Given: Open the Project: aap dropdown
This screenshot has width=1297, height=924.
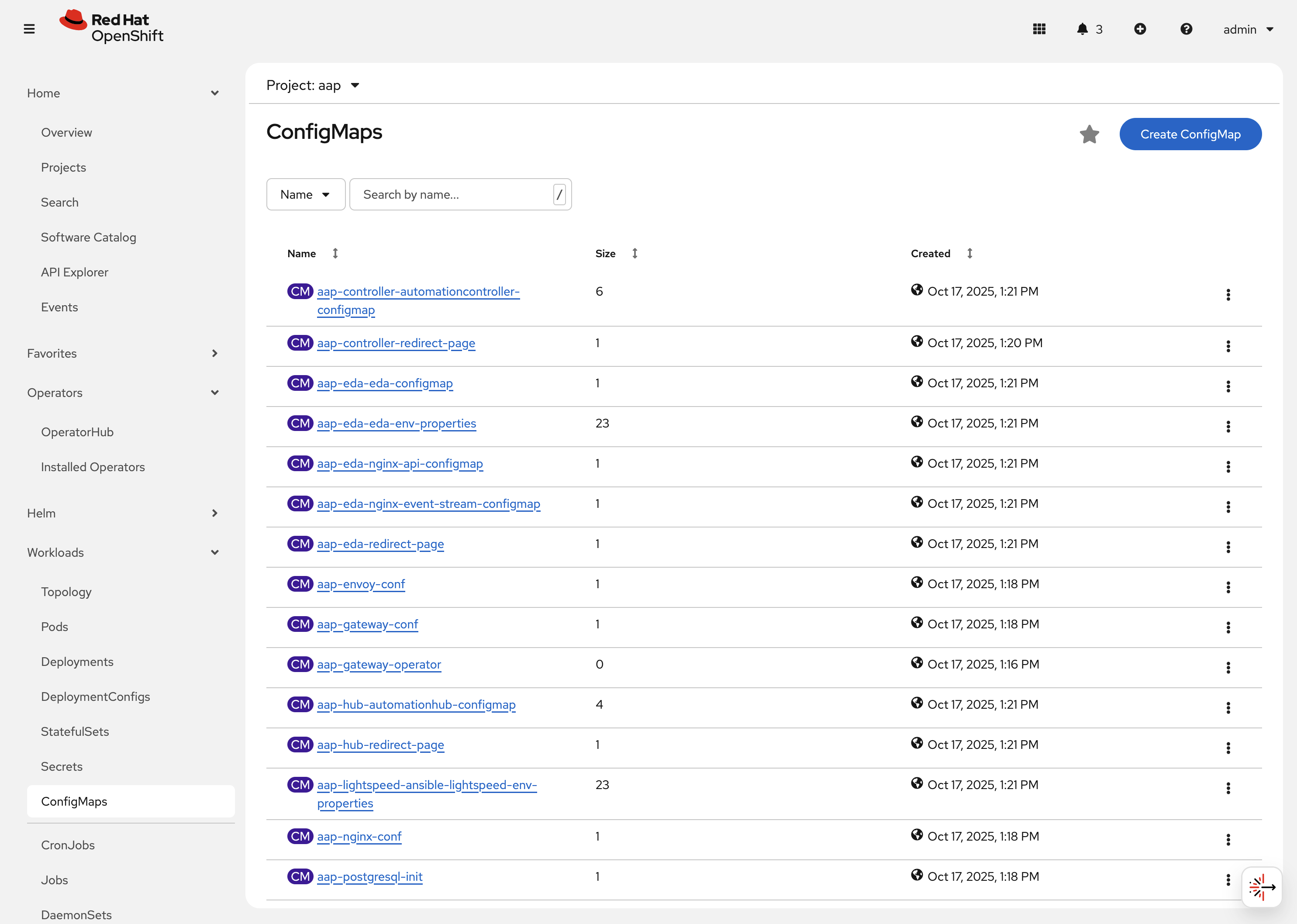Looking at the screenshot, I should (x=313, y=85).
